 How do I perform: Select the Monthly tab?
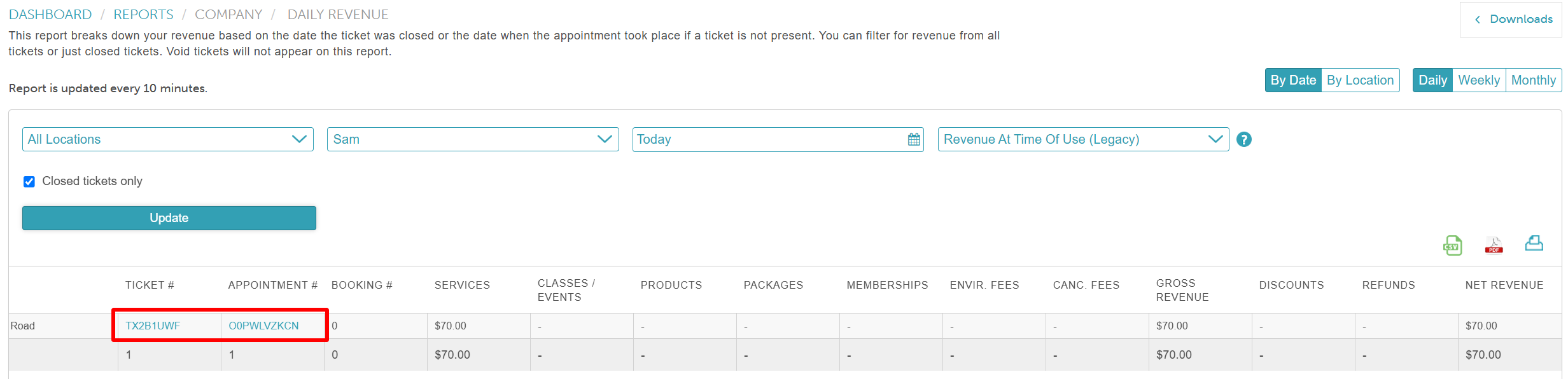click(1533, 80)
